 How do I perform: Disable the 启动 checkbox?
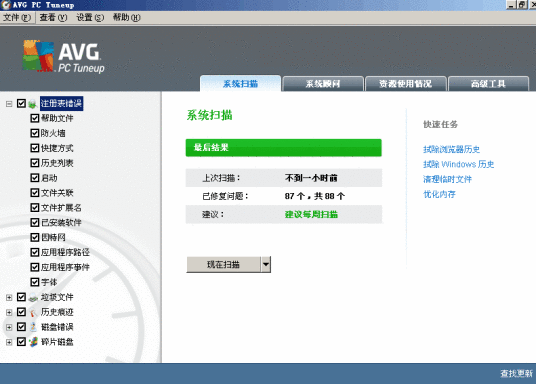tap(35, 178)
